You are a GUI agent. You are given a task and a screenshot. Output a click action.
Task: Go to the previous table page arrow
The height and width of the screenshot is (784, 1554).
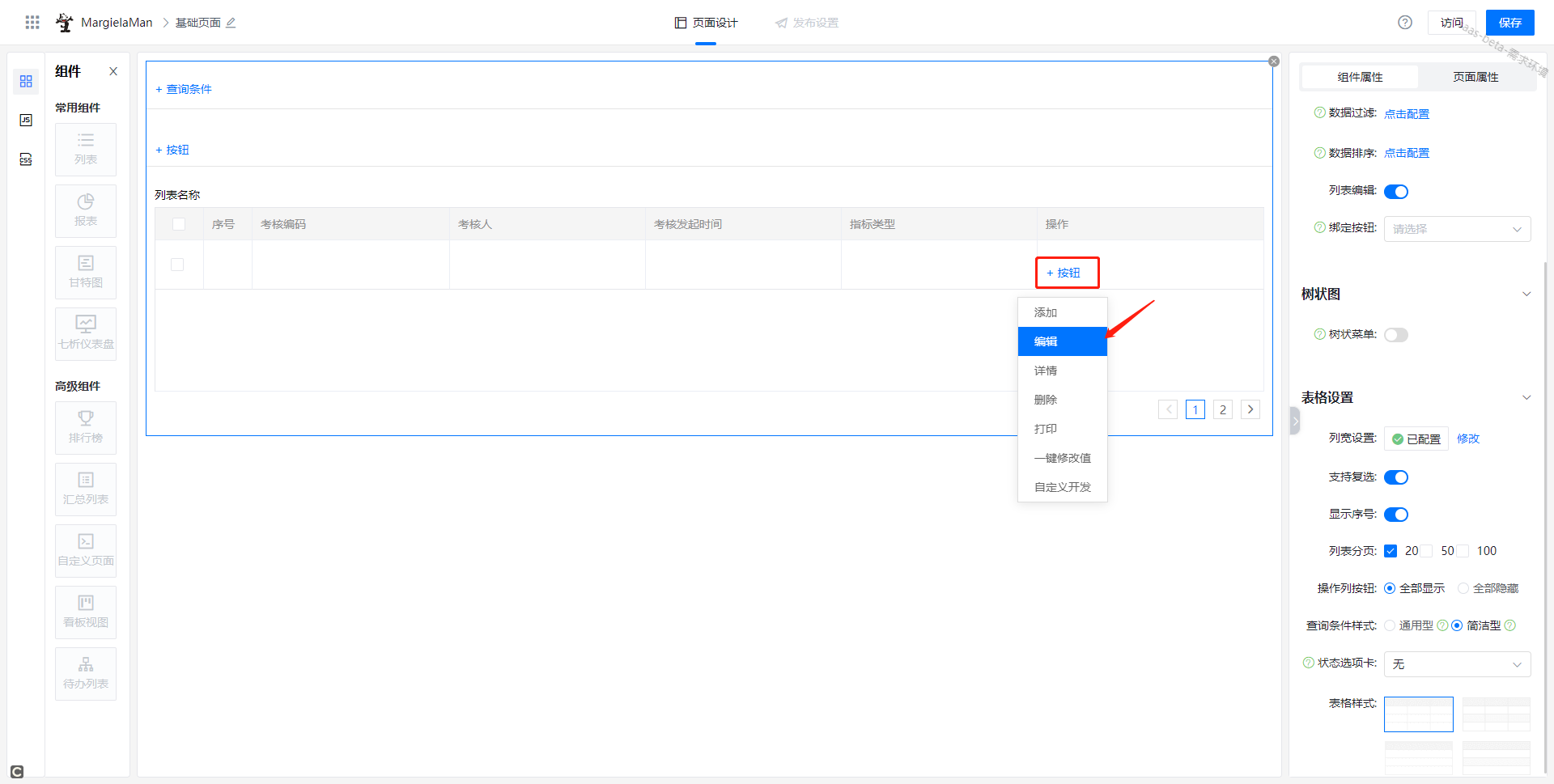click(1168, 409)
